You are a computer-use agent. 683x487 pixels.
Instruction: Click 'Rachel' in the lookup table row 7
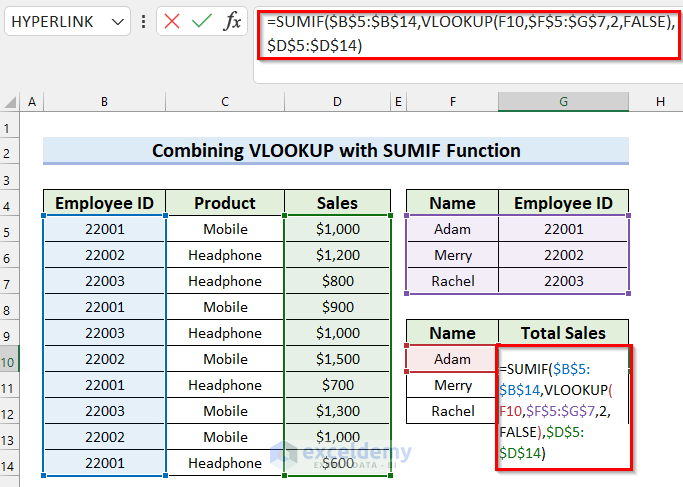point(453,281)
